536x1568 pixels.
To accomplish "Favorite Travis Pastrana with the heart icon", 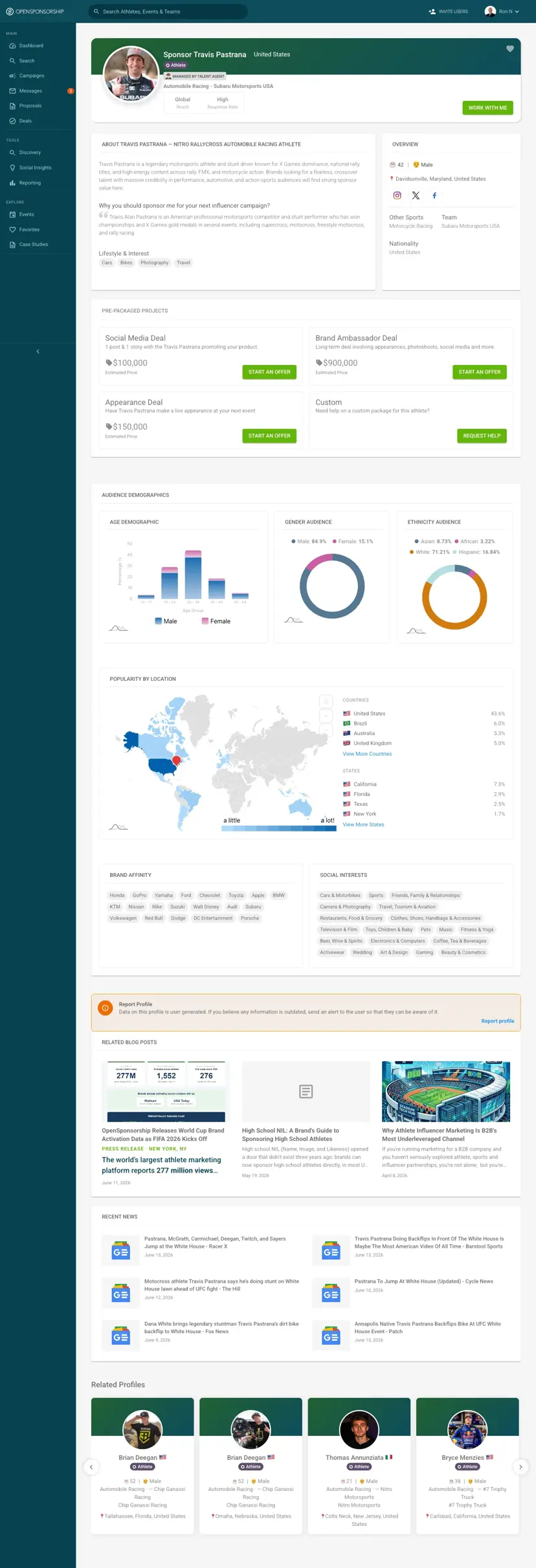I will click(510, 49).
